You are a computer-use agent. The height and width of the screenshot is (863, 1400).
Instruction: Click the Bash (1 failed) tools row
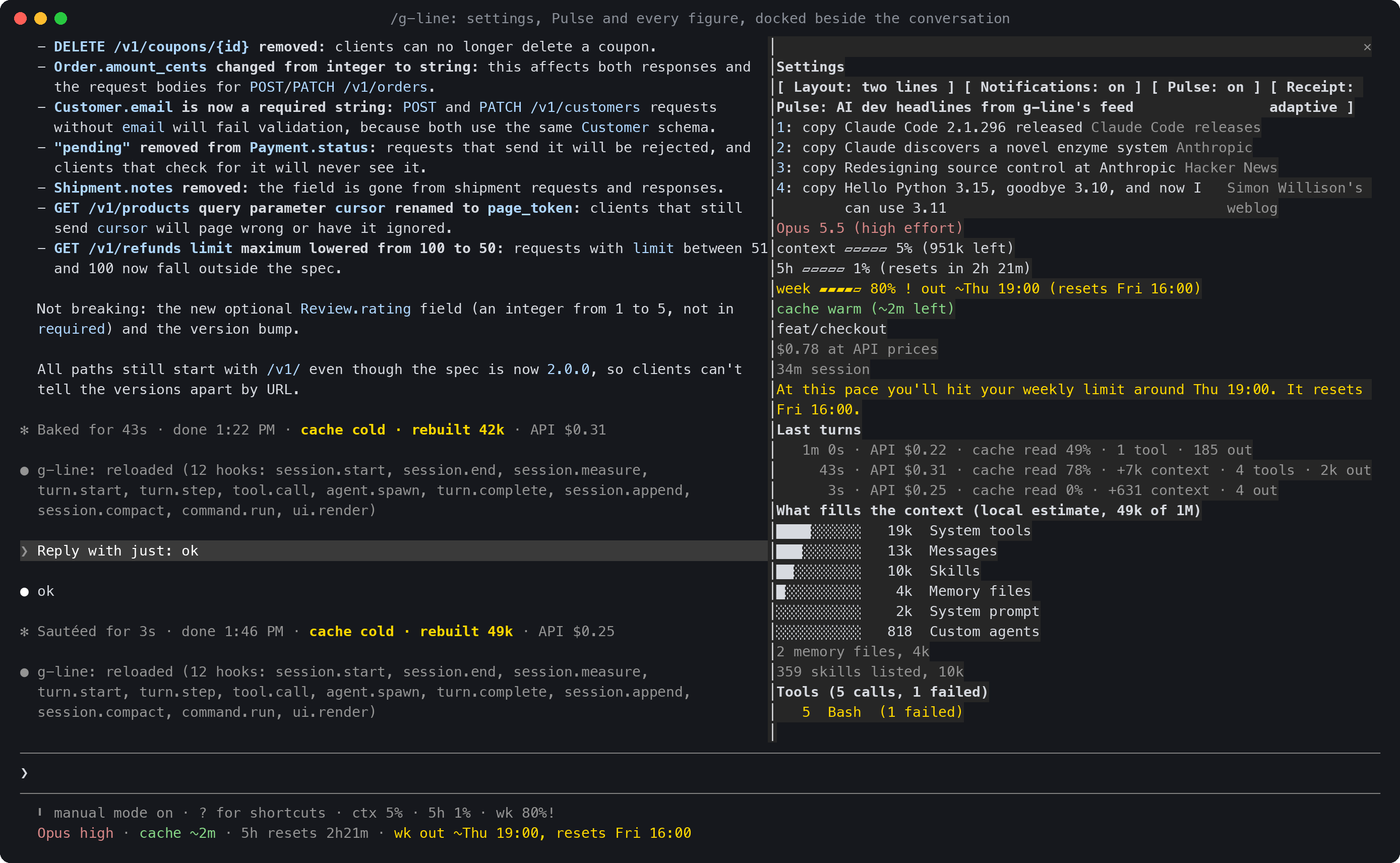[x=882, y=712]
